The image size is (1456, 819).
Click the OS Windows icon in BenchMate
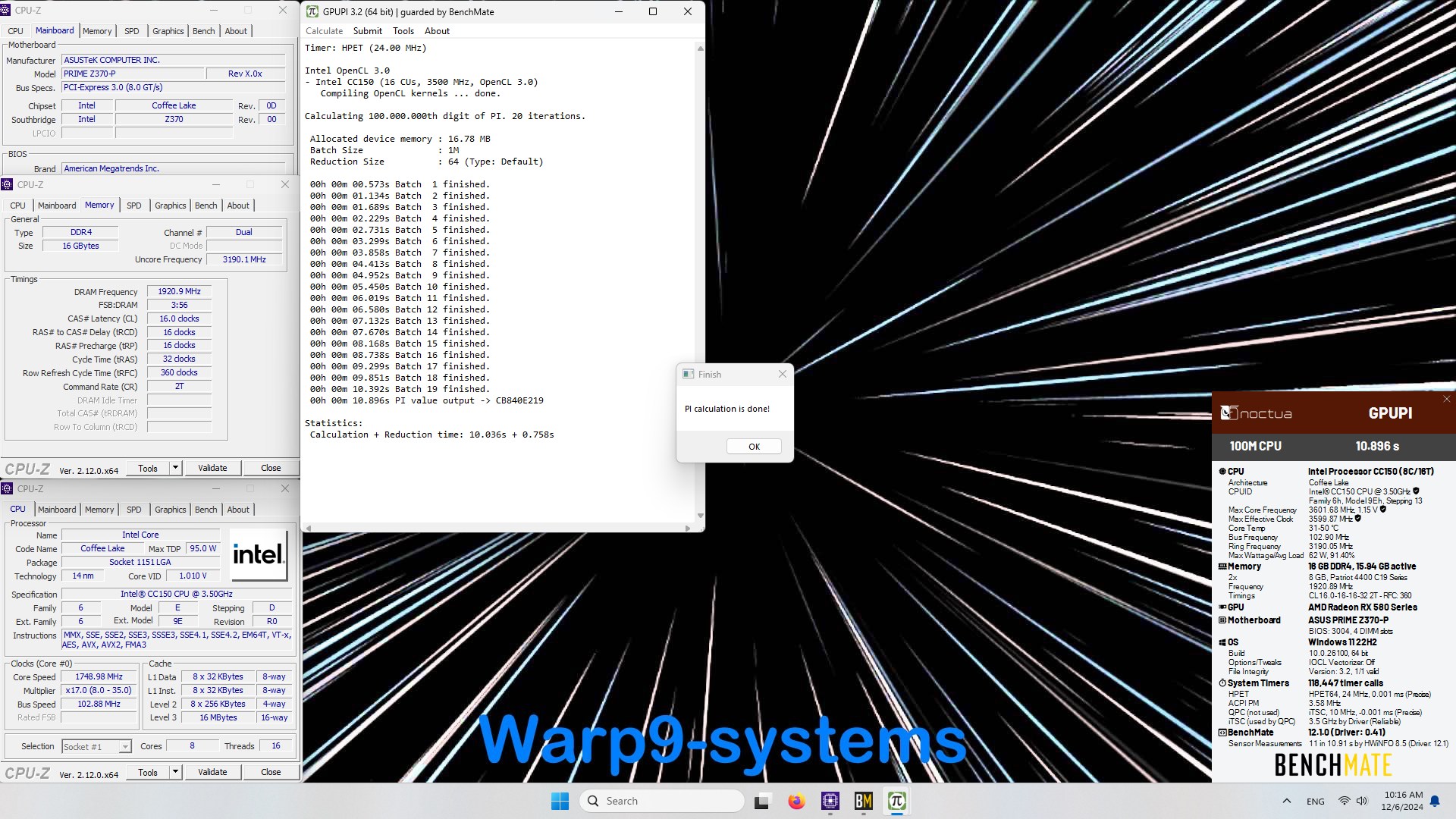coord(1222,642)
